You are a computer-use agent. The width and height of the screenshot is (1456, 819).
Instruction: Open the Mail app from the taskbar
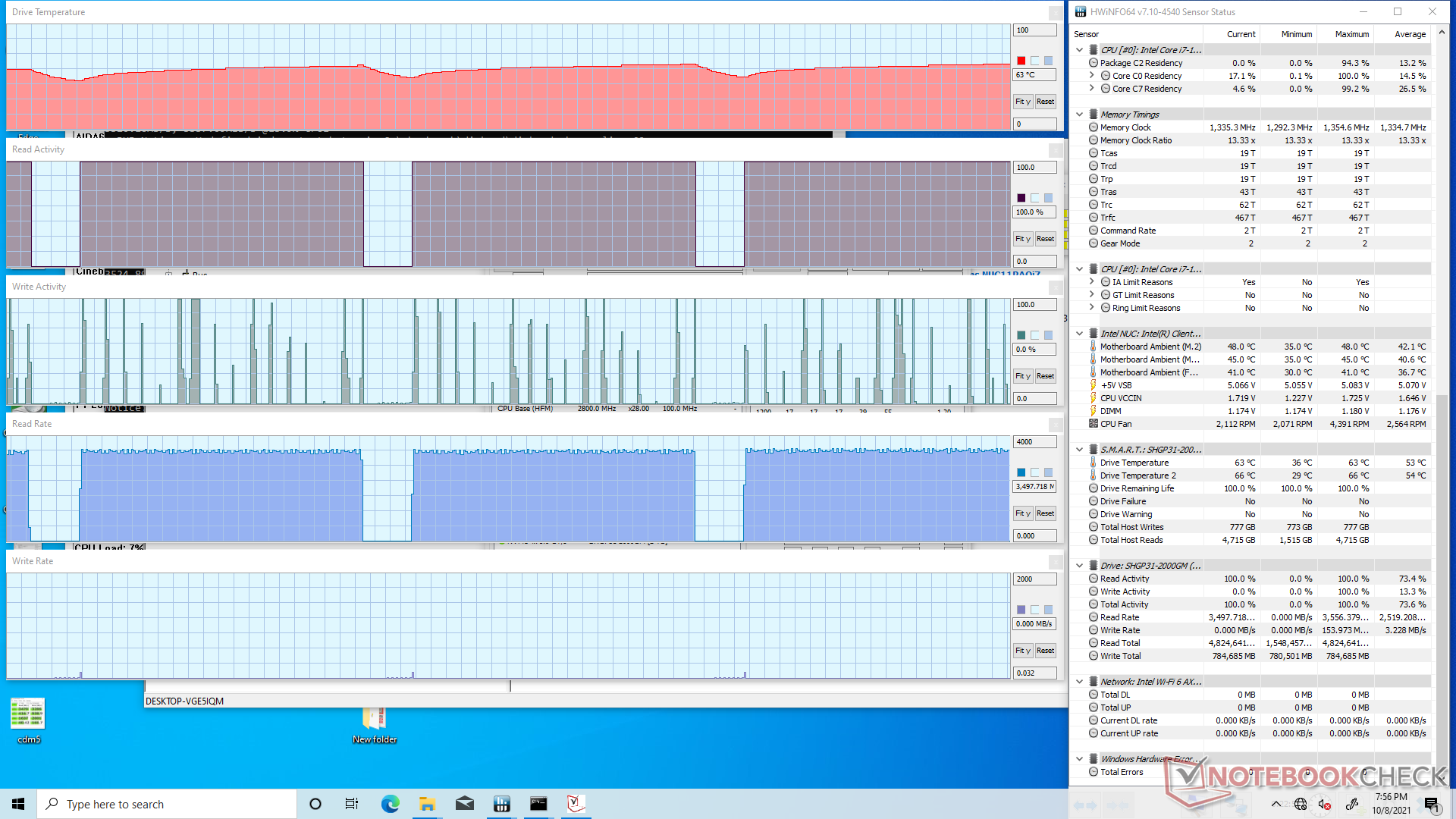click(x=464, y=804)
